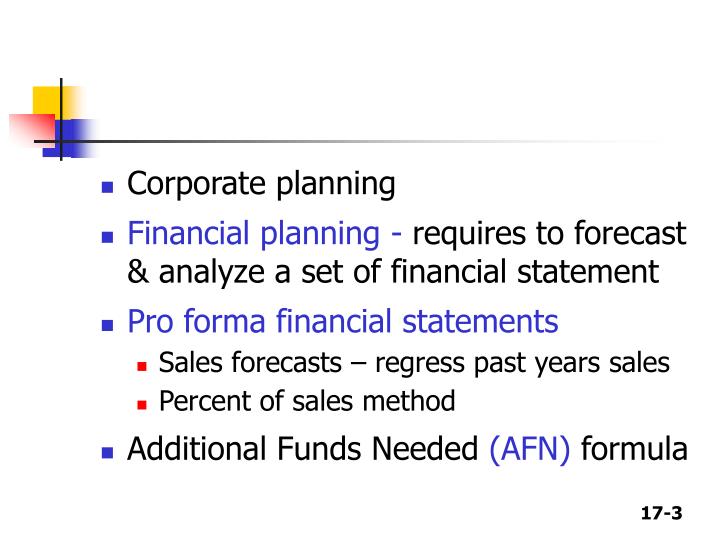Click the Corporate planning text
The height and width of the screenshot is (540, 720).
(x=261, y=185)
